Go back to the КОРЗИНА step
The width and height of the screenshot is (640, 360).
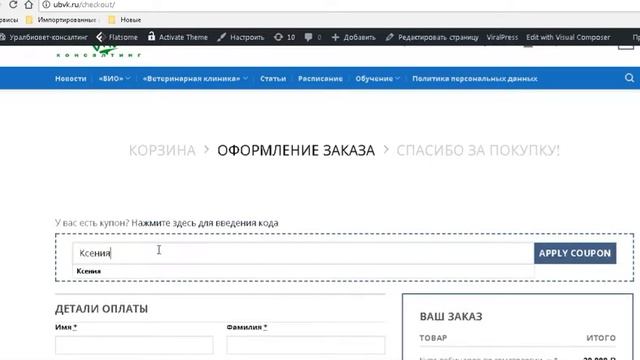pos(162,150)
